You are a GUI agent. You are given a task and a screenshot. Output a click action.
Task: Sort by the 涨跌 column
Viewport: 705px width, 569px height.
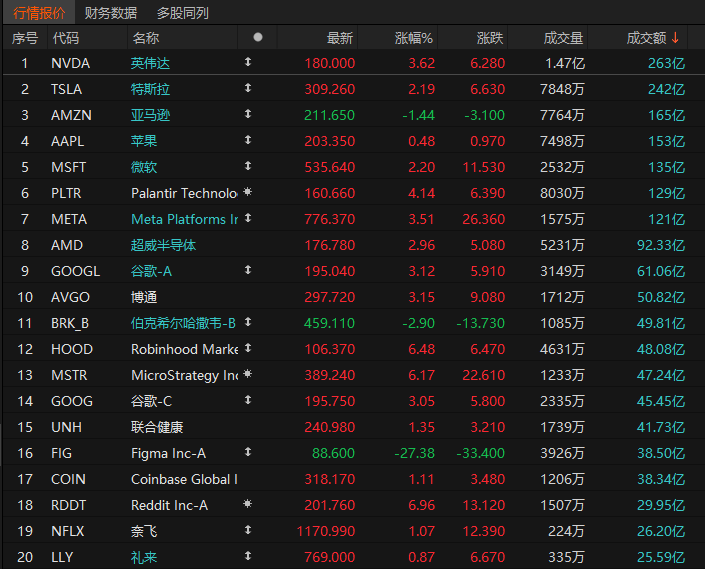pyautogui.click(x=490, y=38)
